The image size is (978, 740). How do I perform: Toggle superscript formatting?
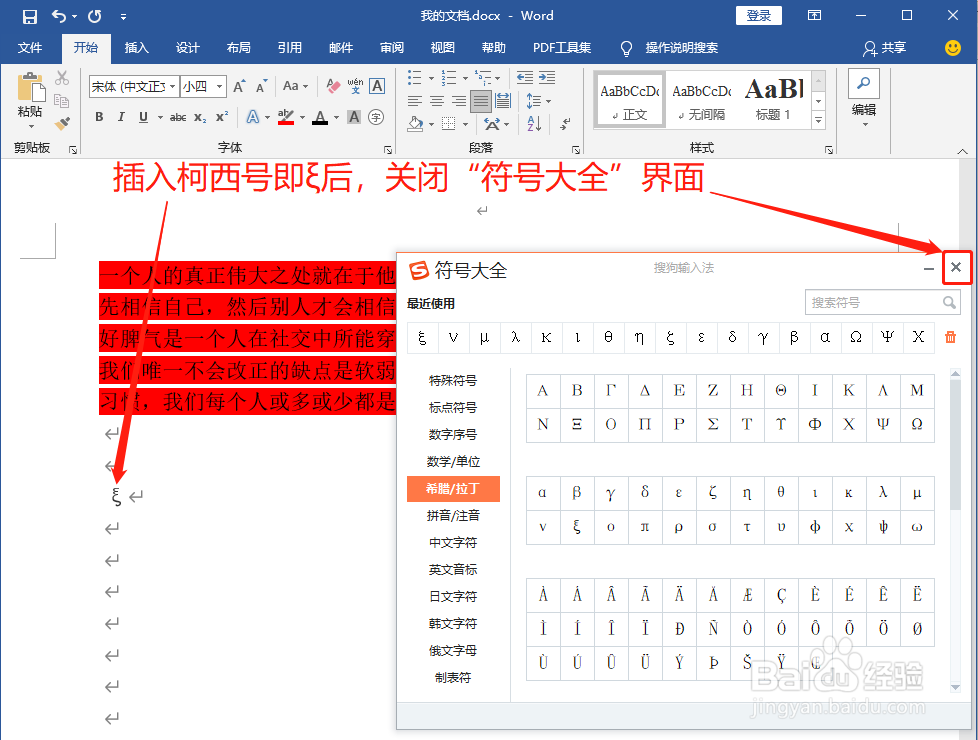222,117
